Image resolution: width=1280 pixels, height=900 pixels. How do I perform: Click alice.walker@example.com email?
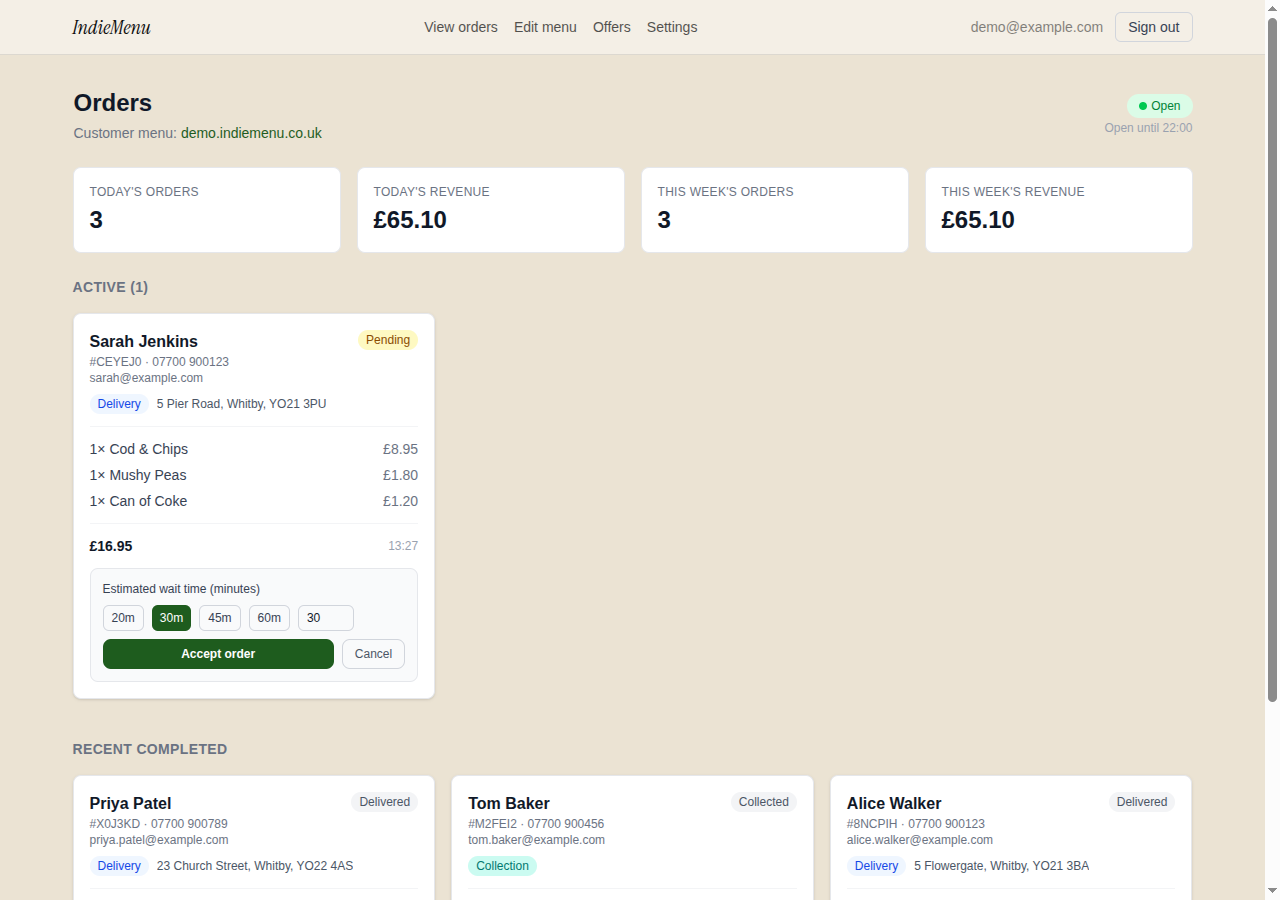920,840
